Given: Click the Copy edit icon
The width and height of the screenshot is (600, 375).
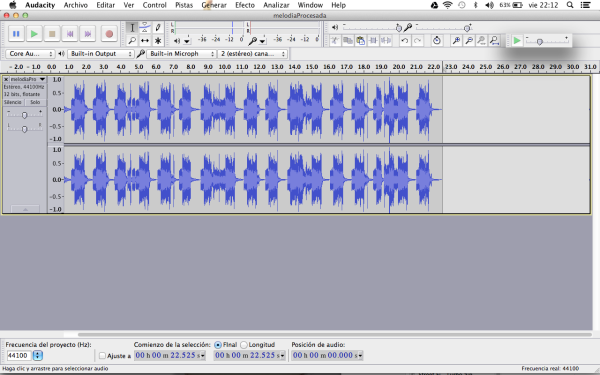Looking at the screenshot, I should click(x=348, y=40).
